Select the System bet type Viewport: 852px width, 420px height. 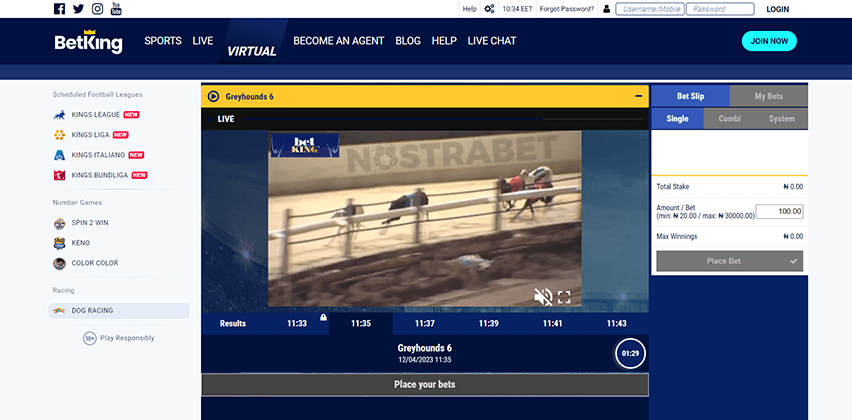coord(782,118)
